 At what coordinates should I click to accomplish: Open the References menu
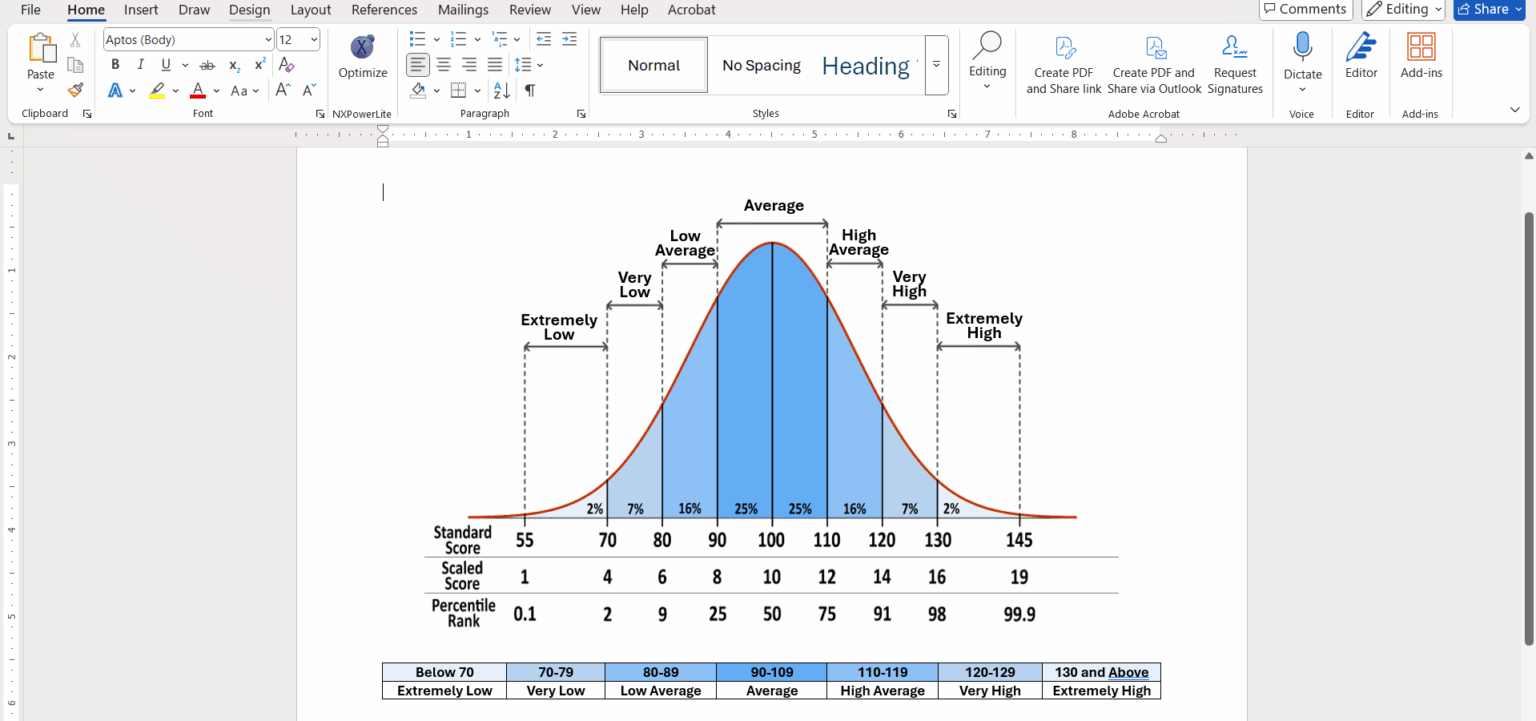tap(384, 10)
